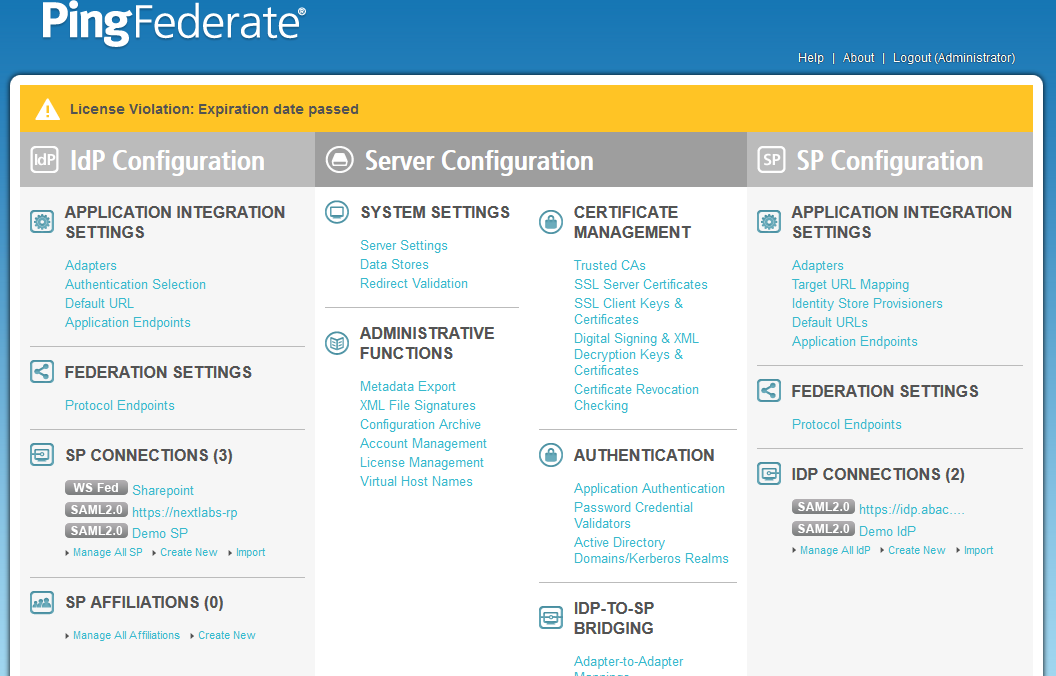The width and height of the screenshot is (1056, 676).
Task: Open the Demo IdP connection
Action: coord(887,531)
